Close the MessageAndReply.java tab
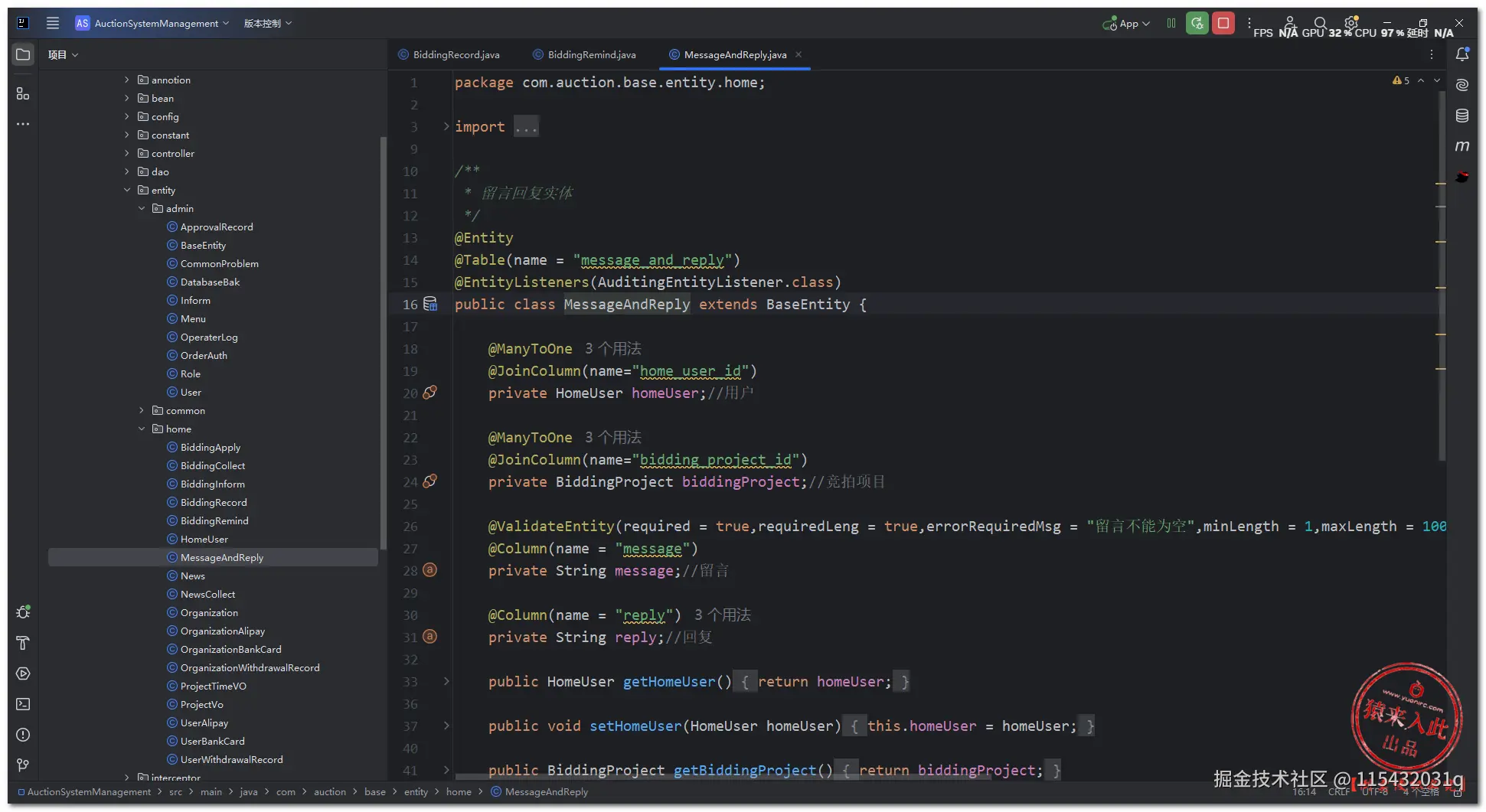The height and width of the screenshot is (812, 1486). point(799,54)
